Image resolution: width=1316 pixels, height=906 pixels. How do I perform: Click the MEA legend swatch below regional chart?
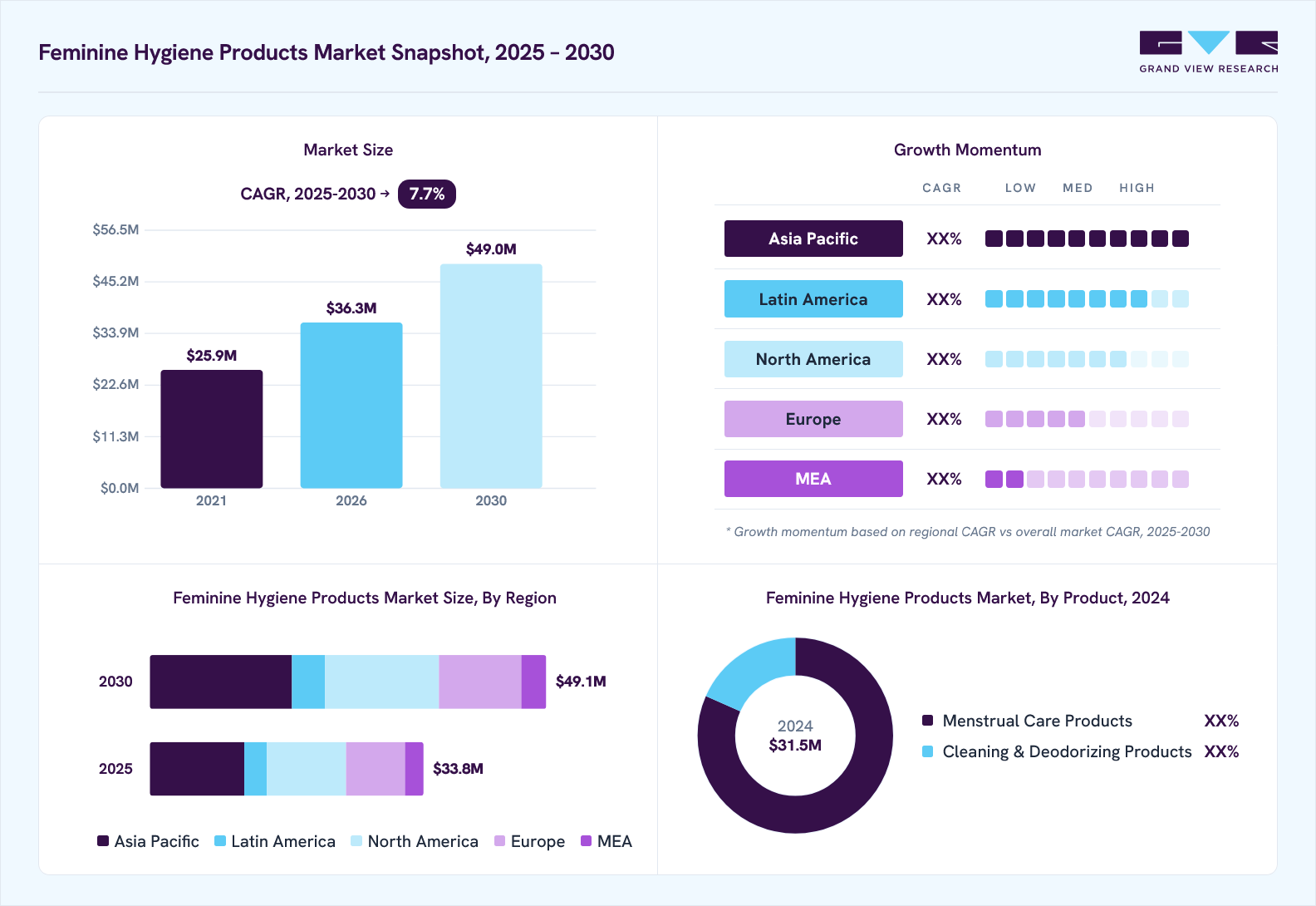(x=587, y=841)
